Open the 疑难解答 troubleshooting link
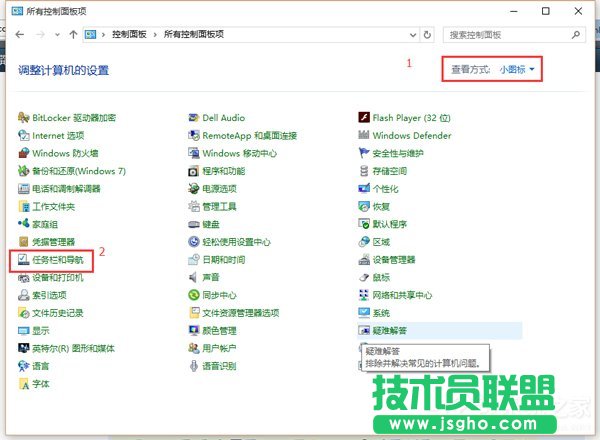The image size is (600, 440). (x=389, y=330)
